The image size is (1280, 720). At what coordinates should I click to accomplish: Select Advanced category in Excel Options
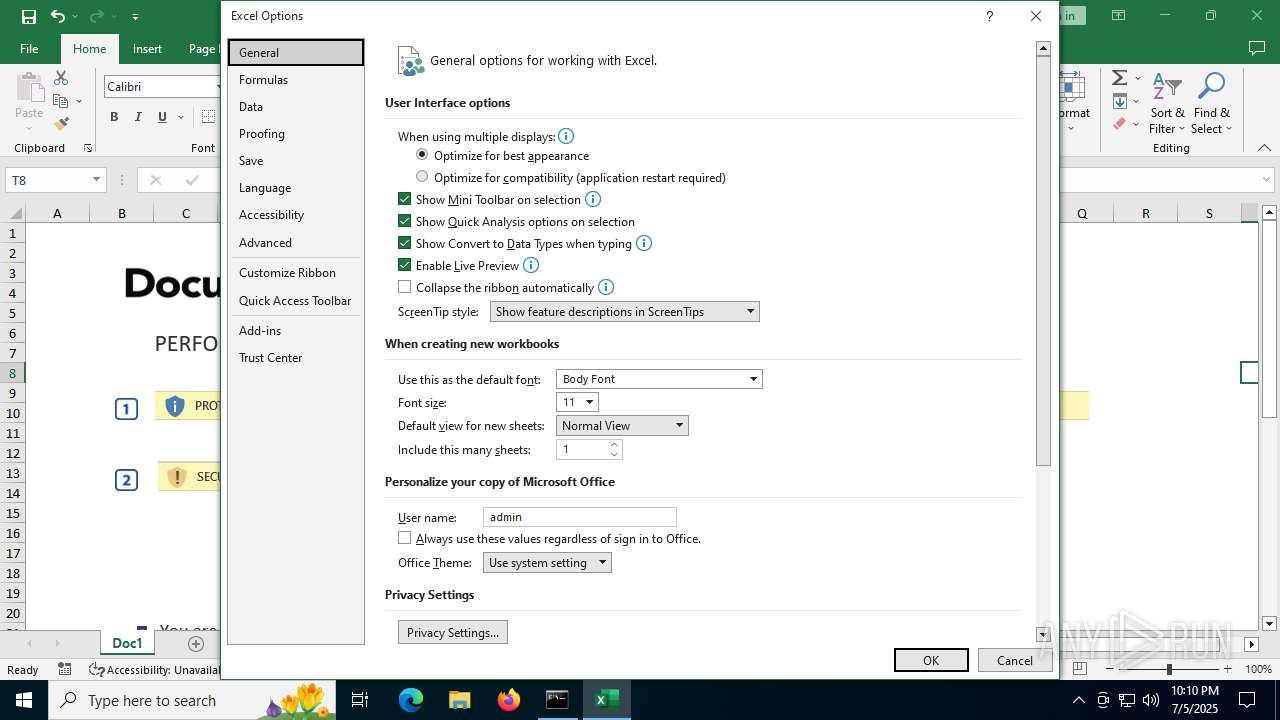[x=296, y=243]
